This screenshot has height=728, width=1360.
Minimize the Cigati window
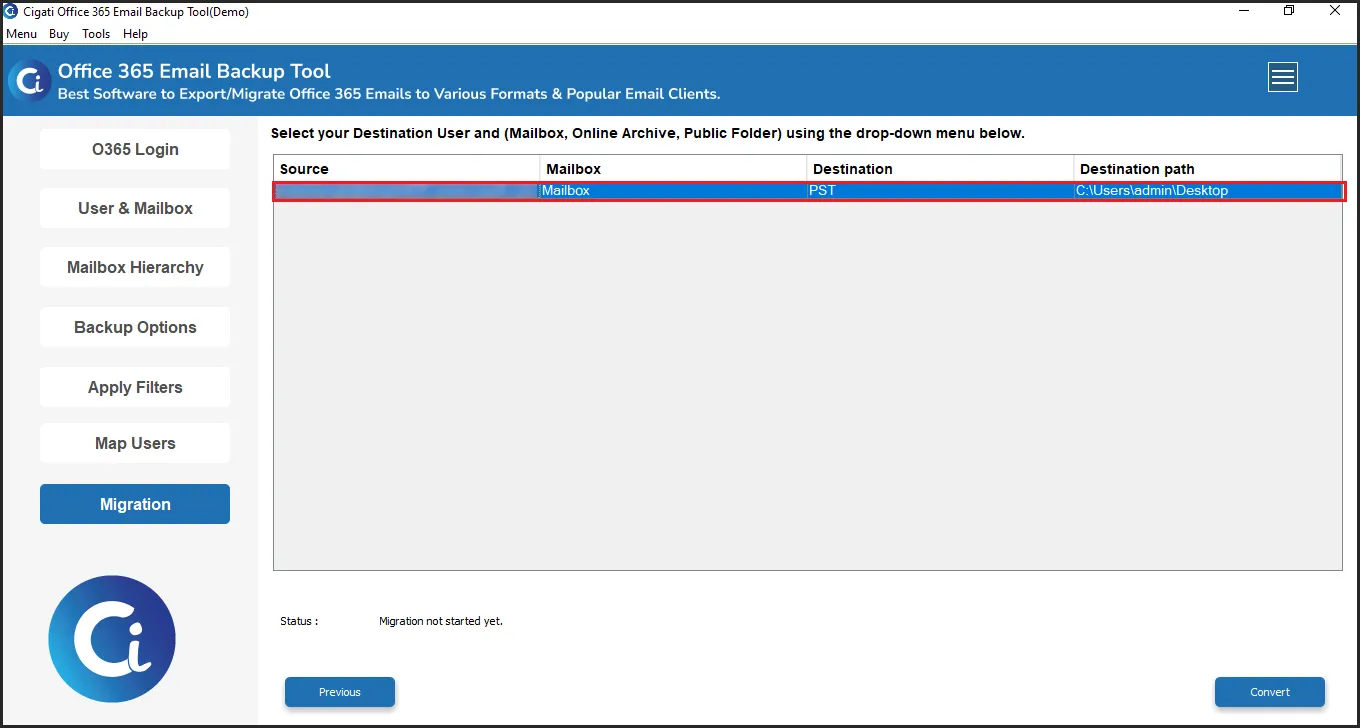(x=1243, y=11)
